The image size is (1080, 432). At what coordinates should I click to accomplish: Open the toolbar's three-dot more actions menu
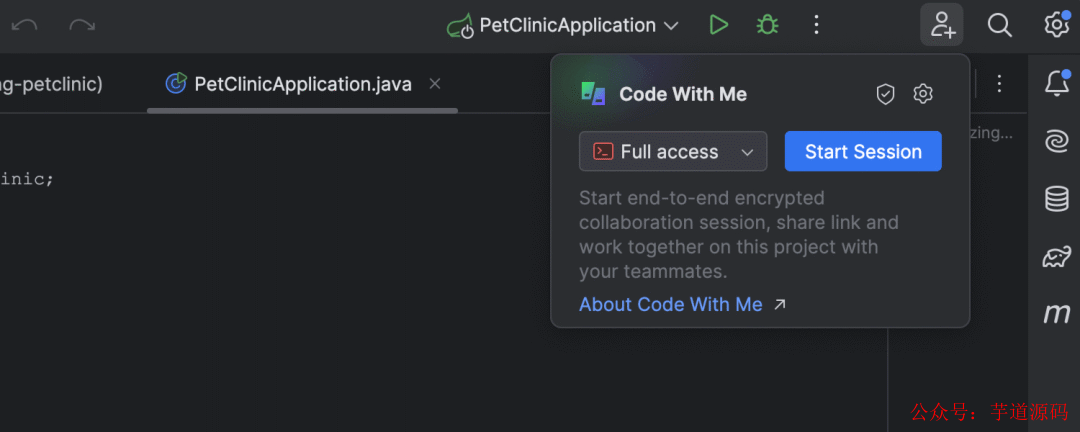click(817, 25)
